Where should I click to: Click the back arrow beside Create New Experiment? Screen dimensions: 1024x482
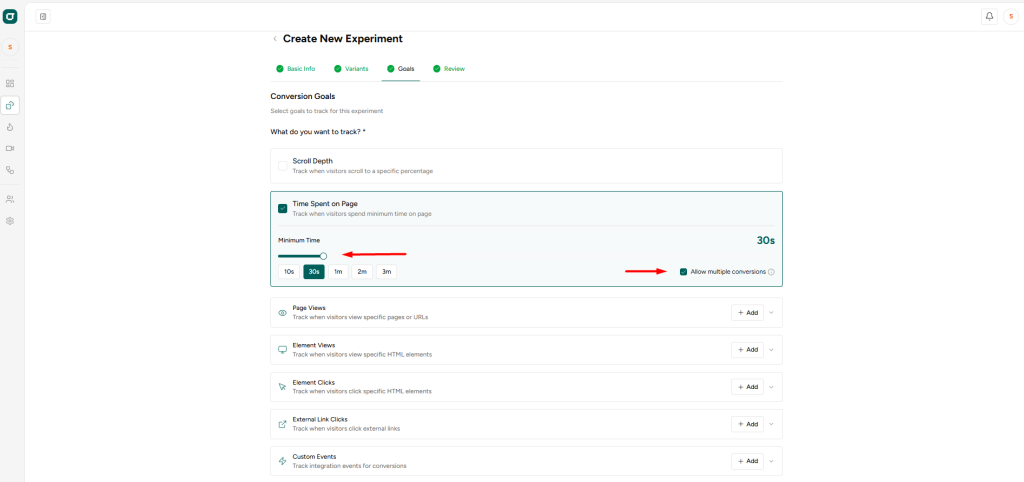[275, 39]
